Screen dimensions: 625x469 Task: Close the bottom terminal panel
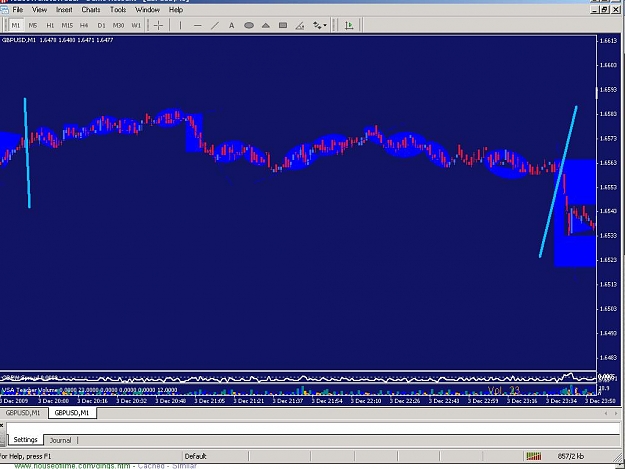(2, 426)
